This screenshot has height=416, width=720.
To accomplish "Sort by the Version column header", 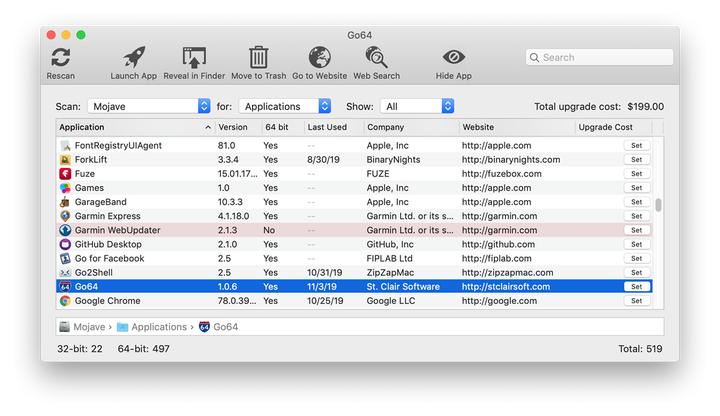I will [238, 127].
